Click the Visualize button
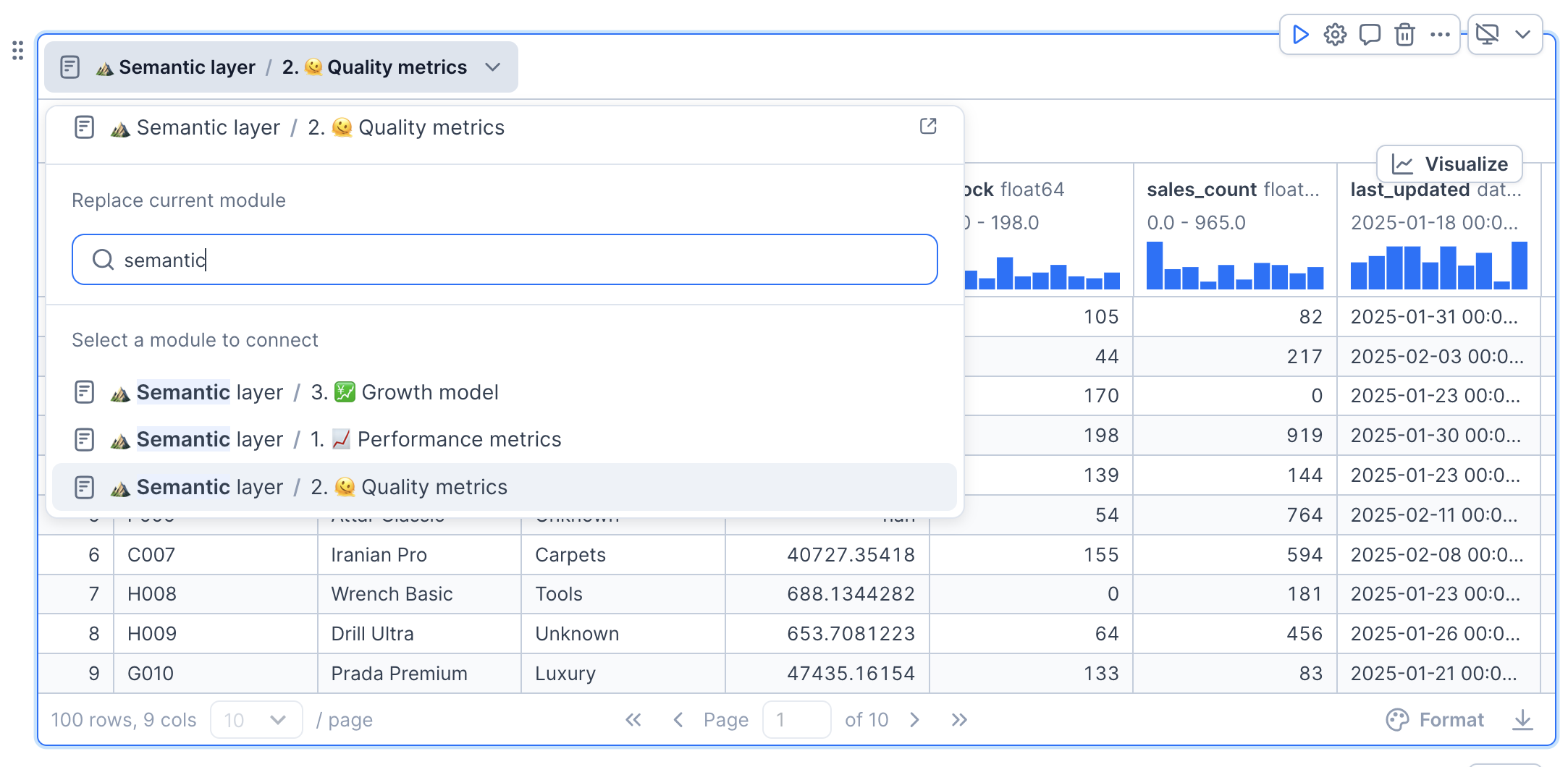The image size is (1568, 767). click(1449, 164)
